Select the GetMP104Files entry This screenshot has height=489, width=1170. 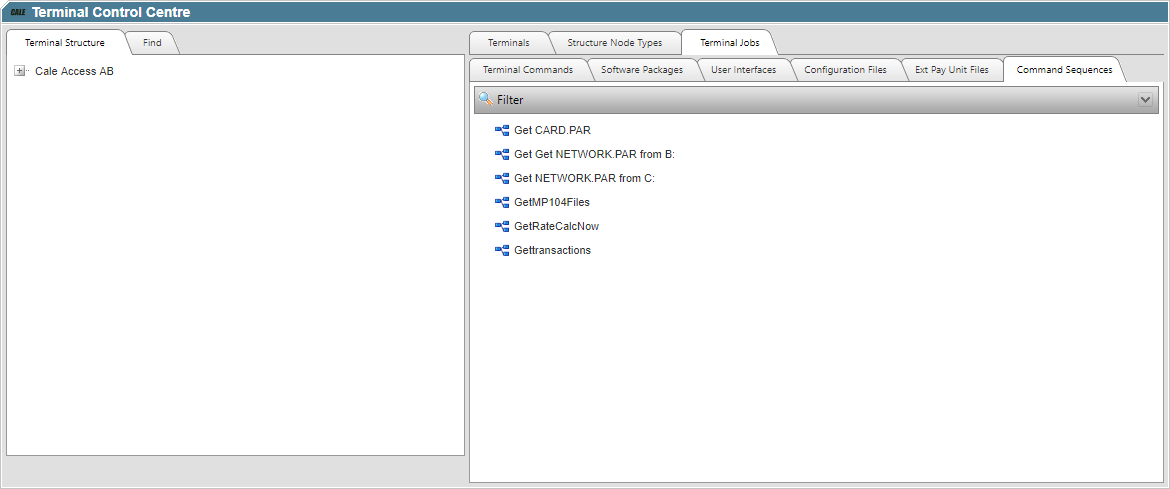click(552, 202)
